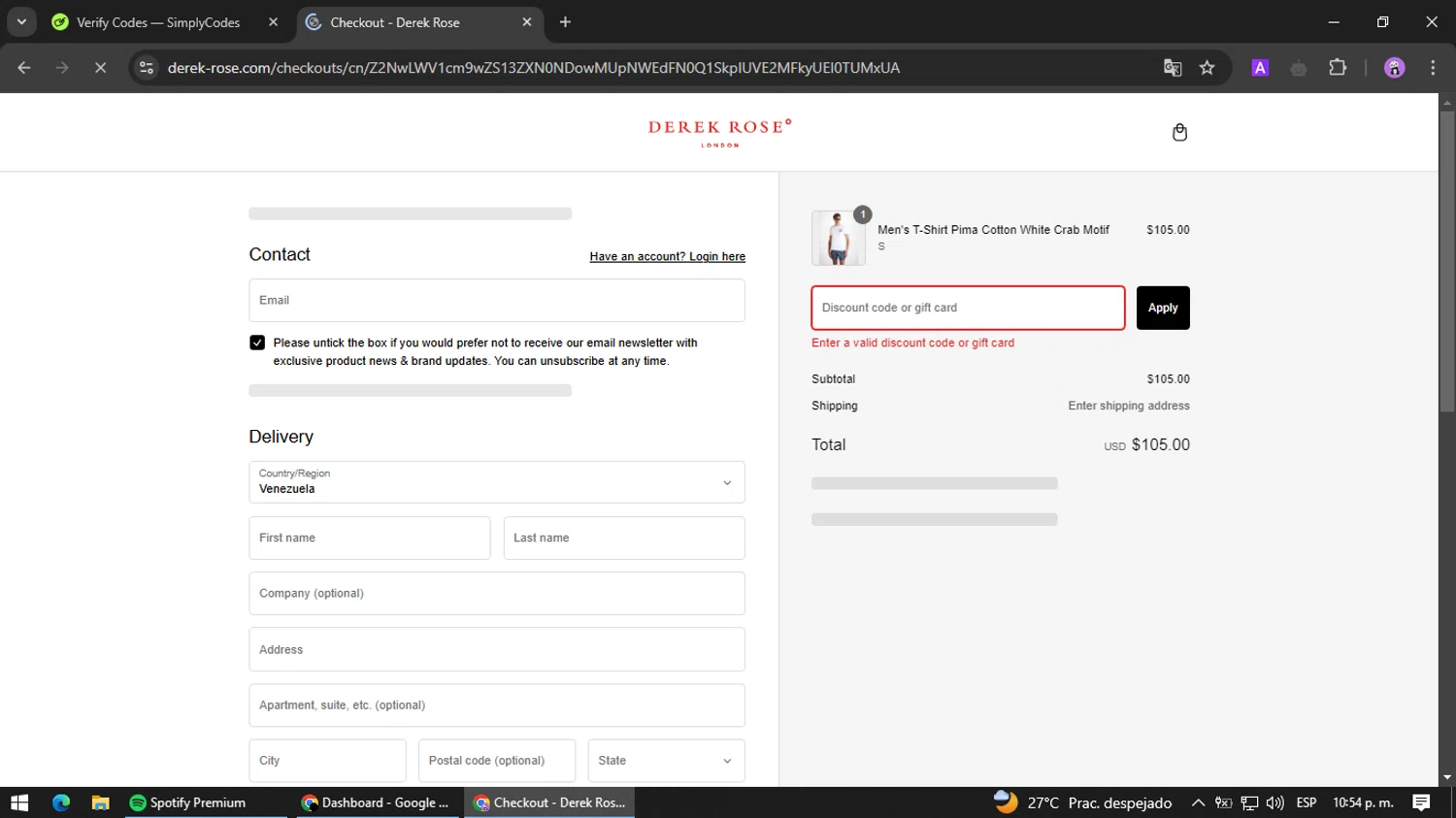Click the Address field
1456x818 pixels.
(497, 649)
